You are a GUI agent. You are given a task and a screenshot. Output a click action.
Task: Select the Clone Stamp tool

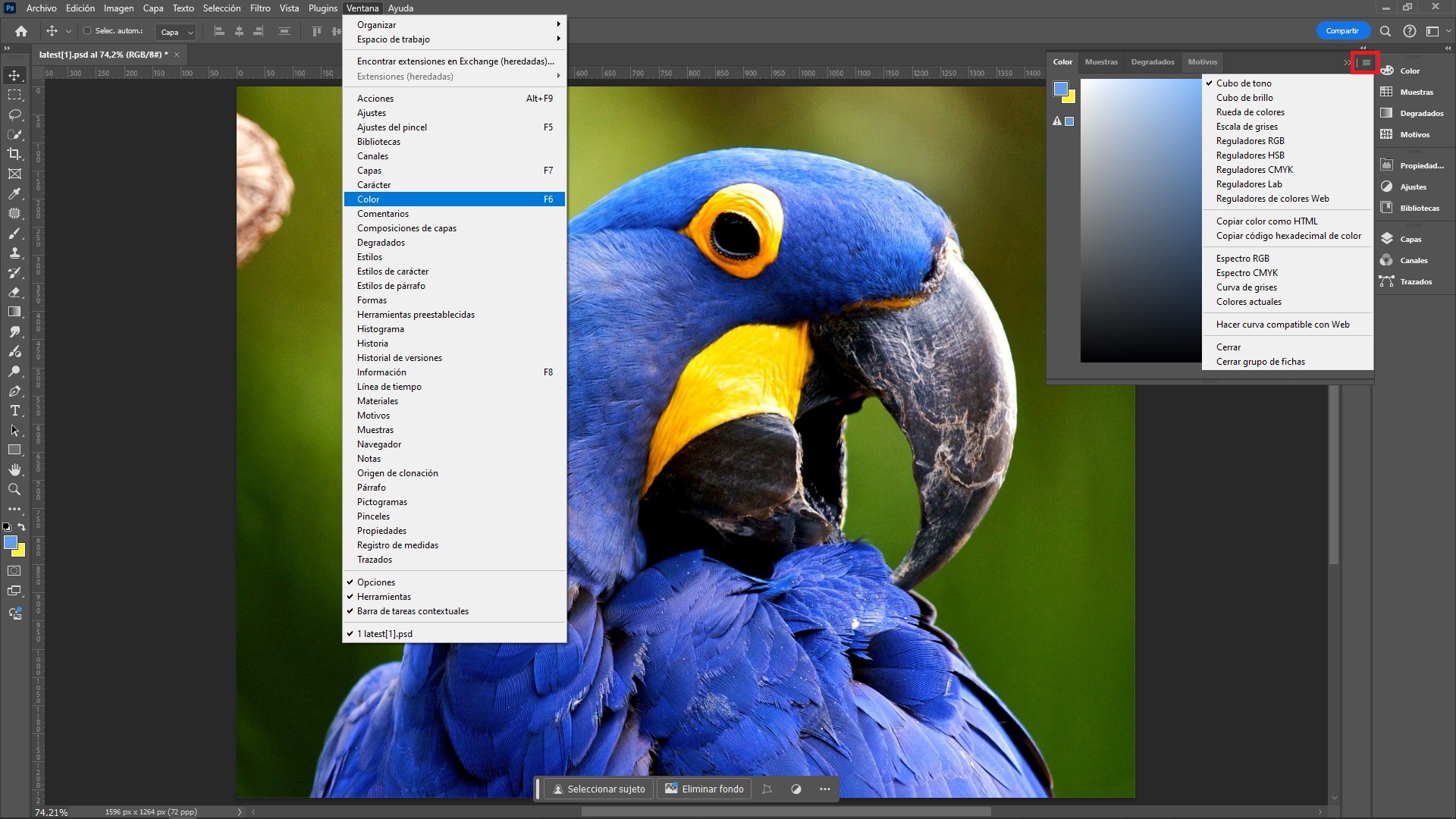14,253
